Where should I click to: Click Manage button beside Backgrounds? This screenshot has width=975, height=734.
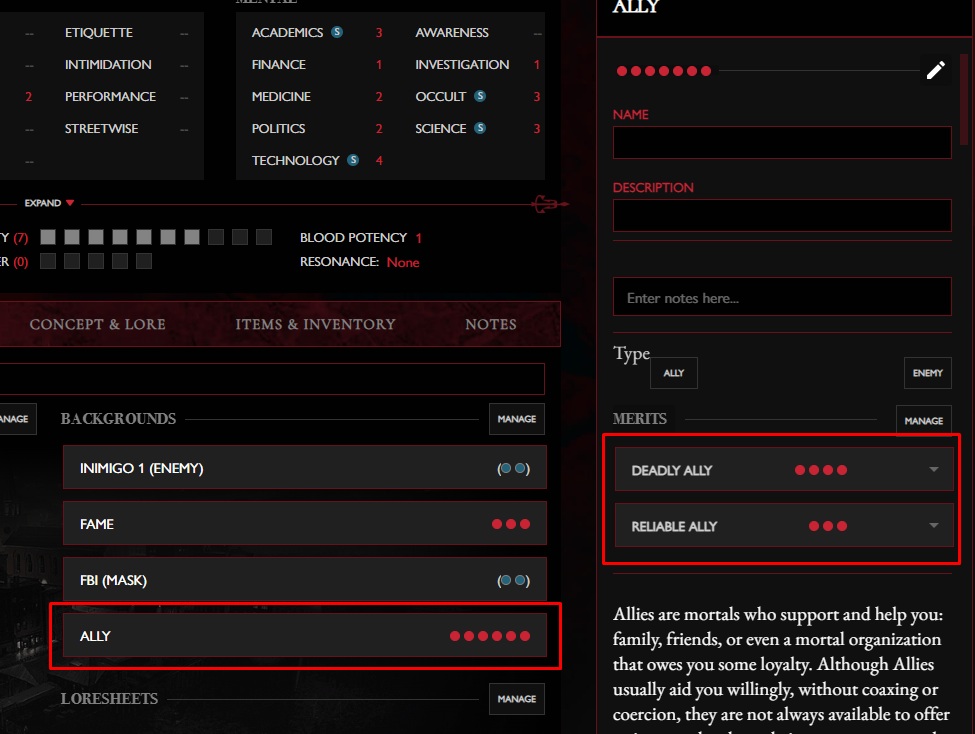[516, 419]
